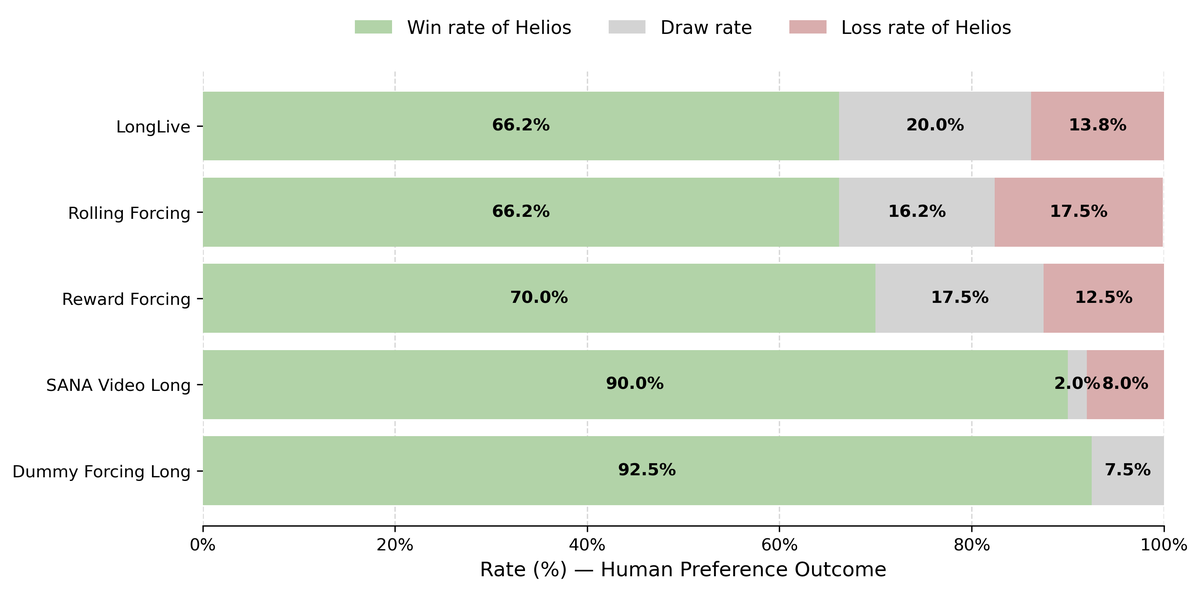Click the Rolling Forcing axis label

(129, 213)
